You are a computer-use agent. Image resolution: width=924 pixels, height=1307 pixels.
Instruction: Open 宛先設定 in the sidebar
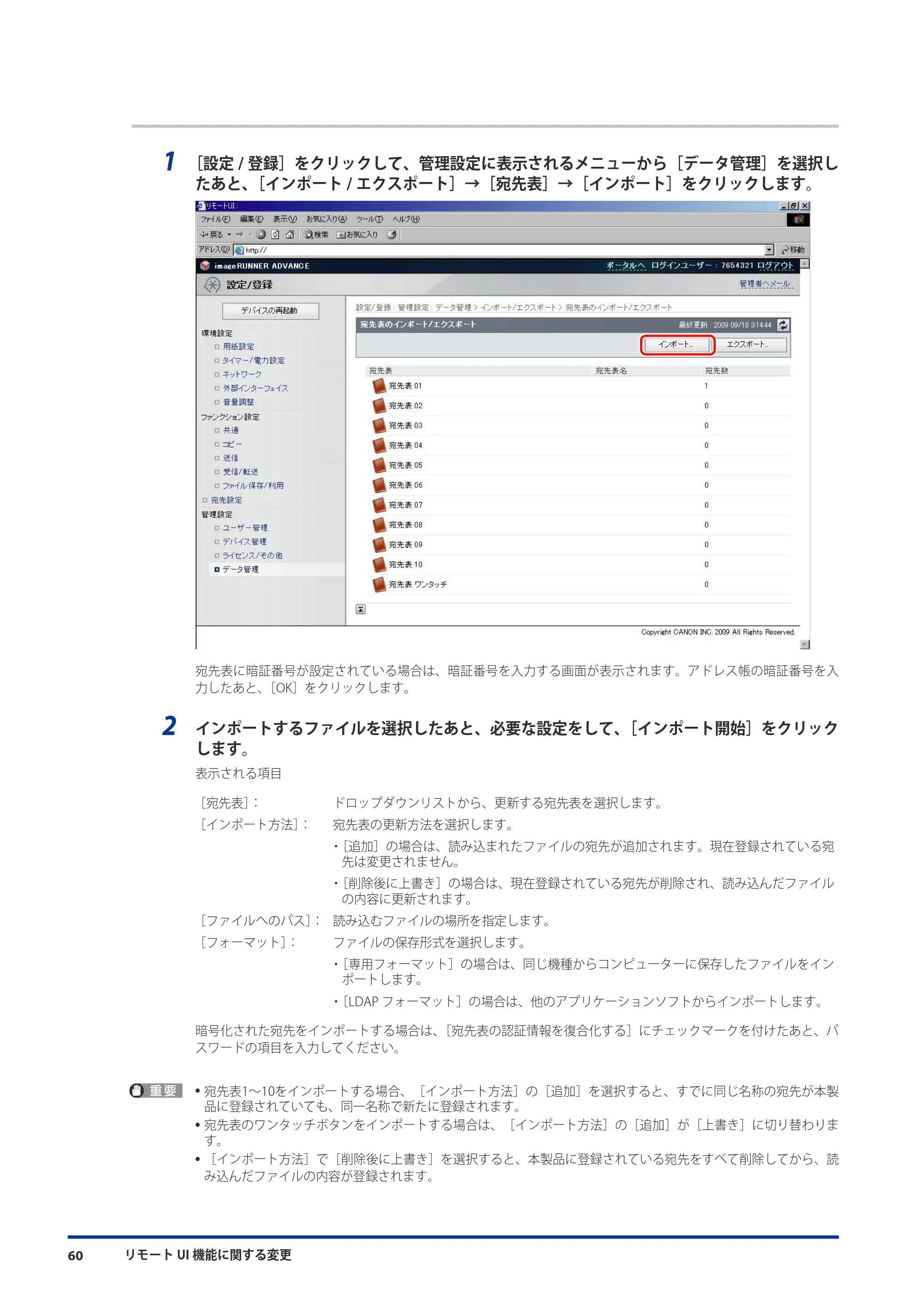pyautogui.click(x=226, y=500)
